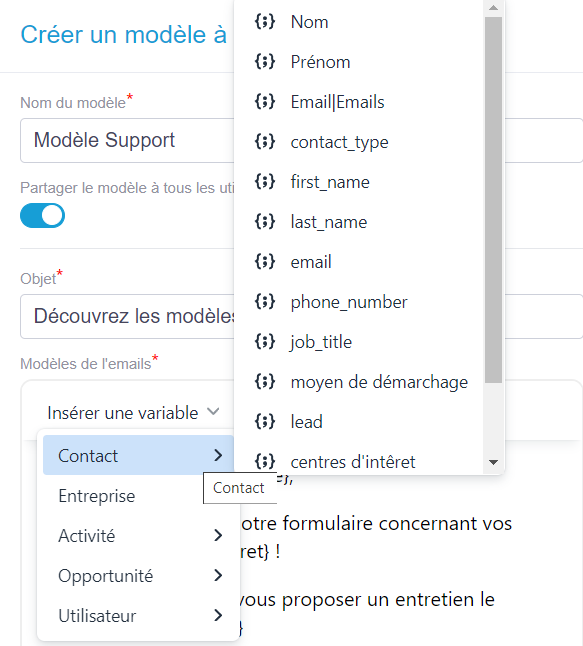Click the variable icon next to phone_number
This screenshot has height=646, width=583.
tap(265, 302)
